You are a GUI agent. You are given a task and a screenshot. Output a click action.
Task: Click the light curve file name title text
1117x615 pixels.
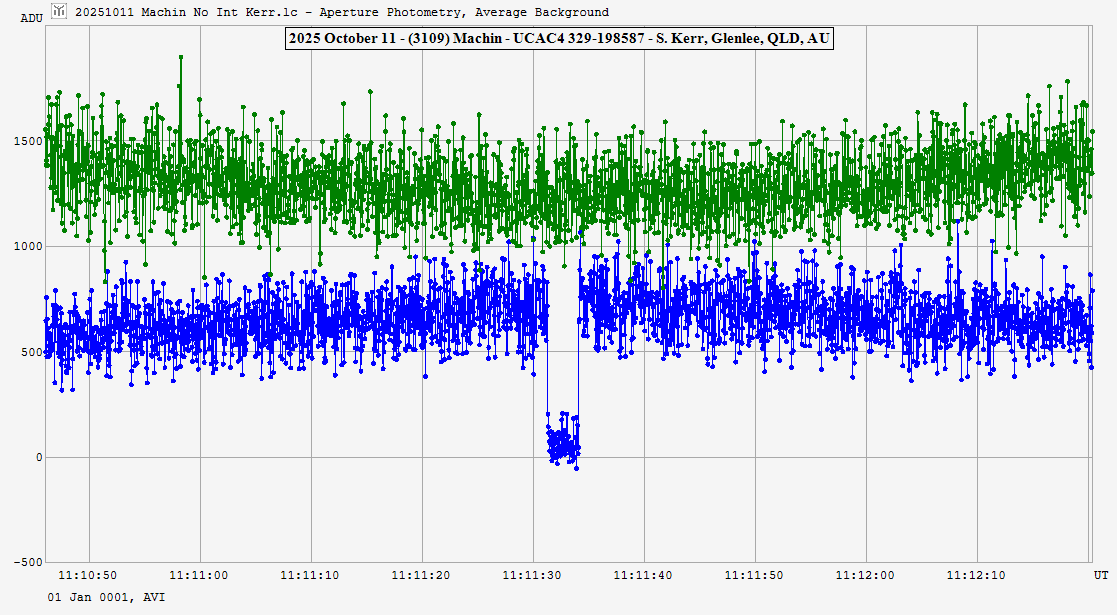(342, 12)
